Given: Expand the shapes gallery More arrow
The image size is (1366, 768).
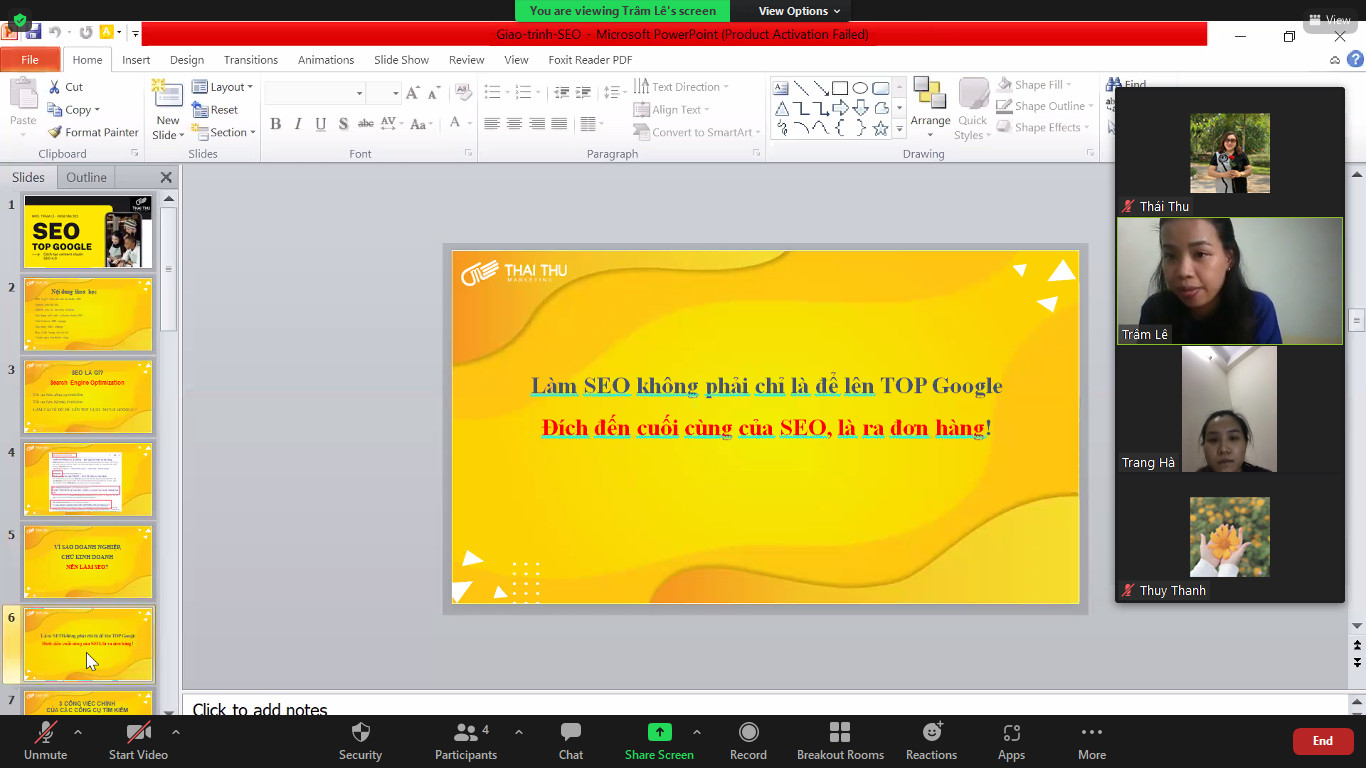Looking at the screenshot, I should coord(899,129).
